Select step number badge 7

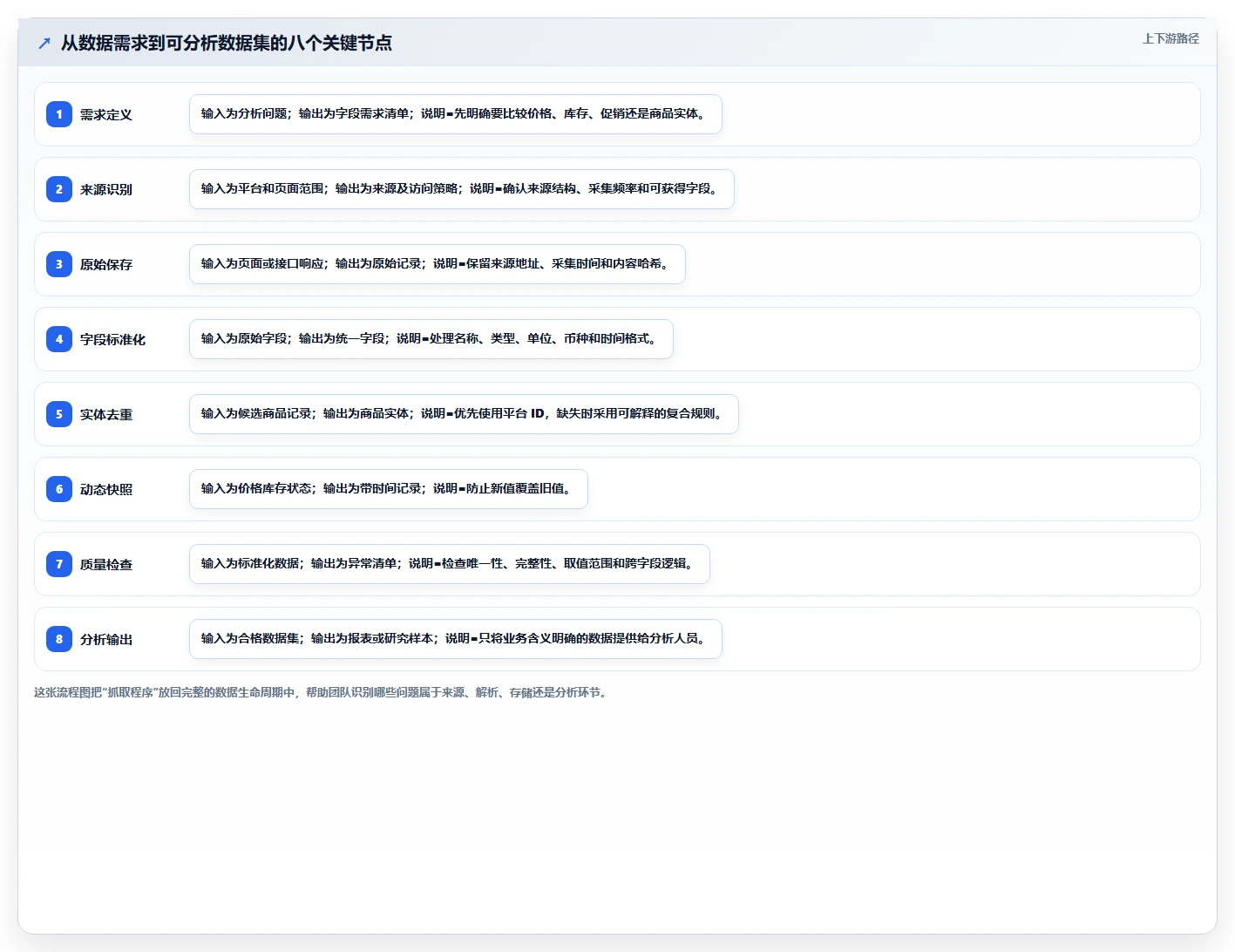click(x=59, y=564)
